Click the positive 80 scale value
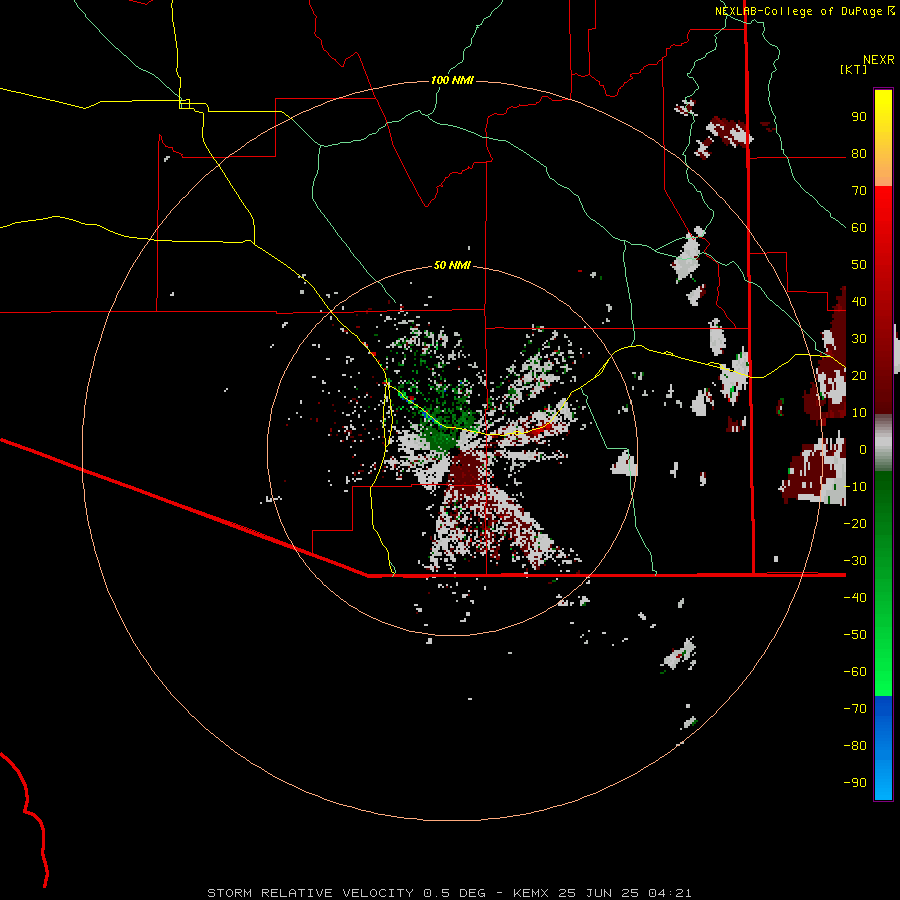This screenshot has height=900, width=900. tap(859, 154)
